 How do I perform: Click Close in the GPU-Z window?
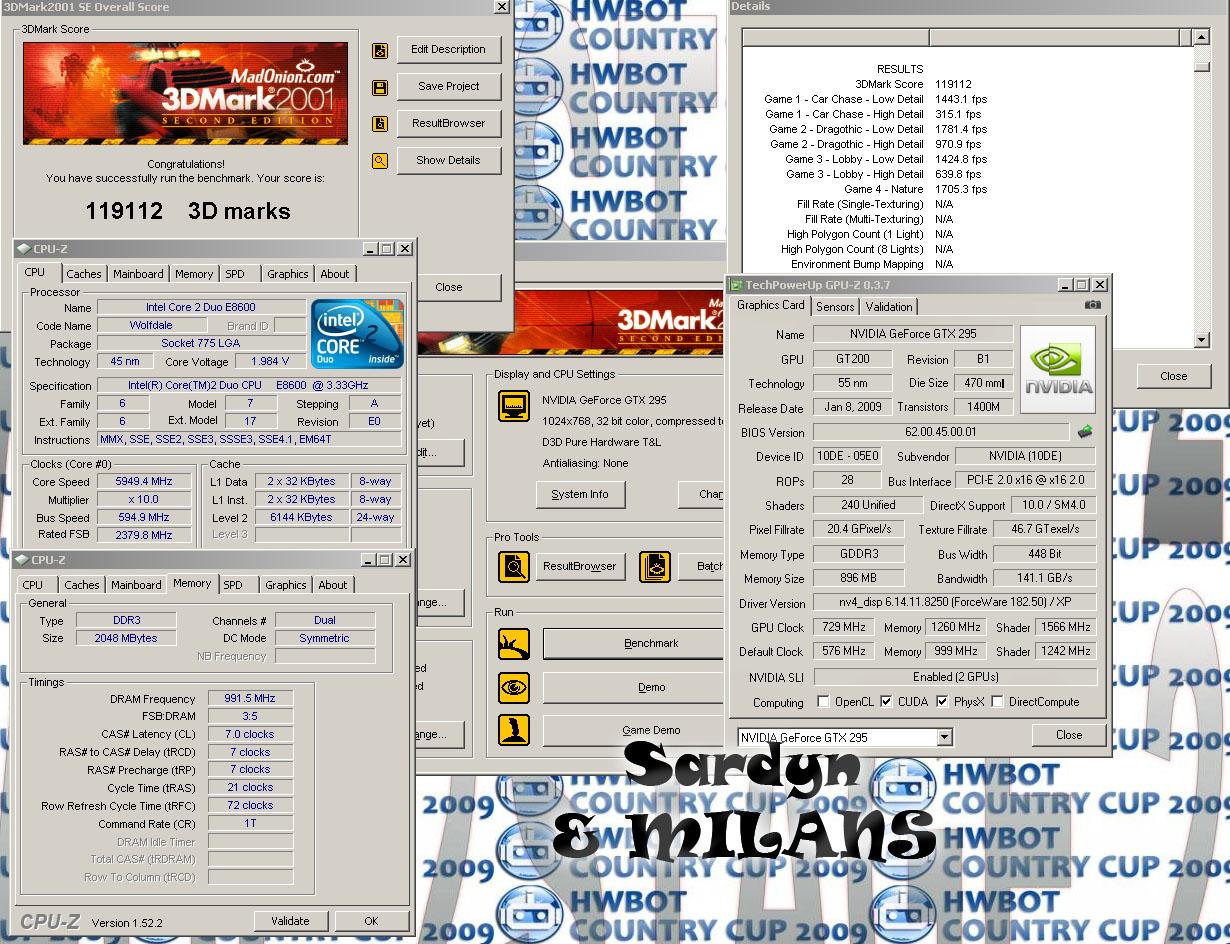pyautogui.click(x=1069, y=735)
